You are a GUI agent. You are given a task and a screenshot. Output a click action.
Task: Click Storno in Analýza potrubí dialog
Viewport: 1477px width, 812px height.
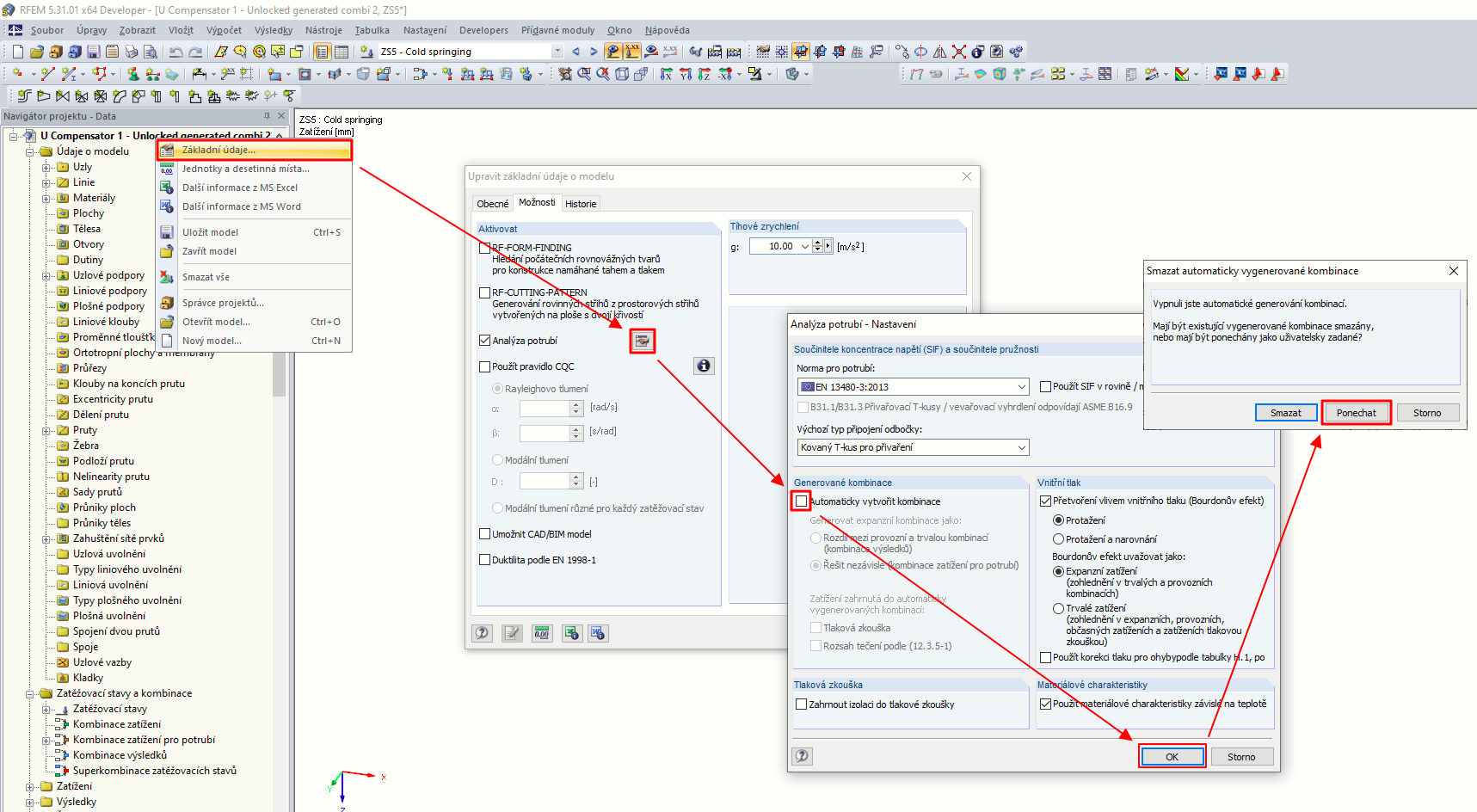coord(1241,757)
